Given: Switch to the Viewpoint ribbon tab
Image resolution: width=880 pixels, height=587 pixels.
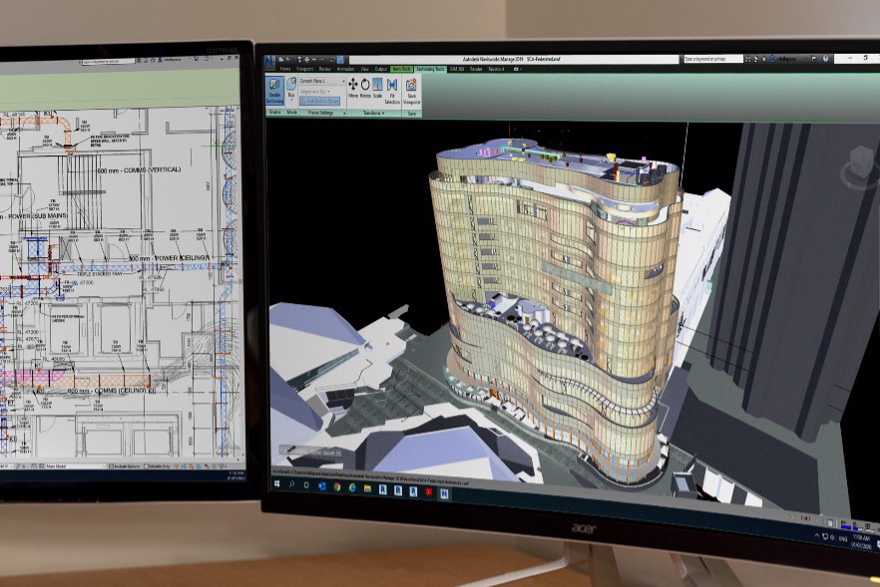Looking at the screenshot, I should click(x=303, y=69).
